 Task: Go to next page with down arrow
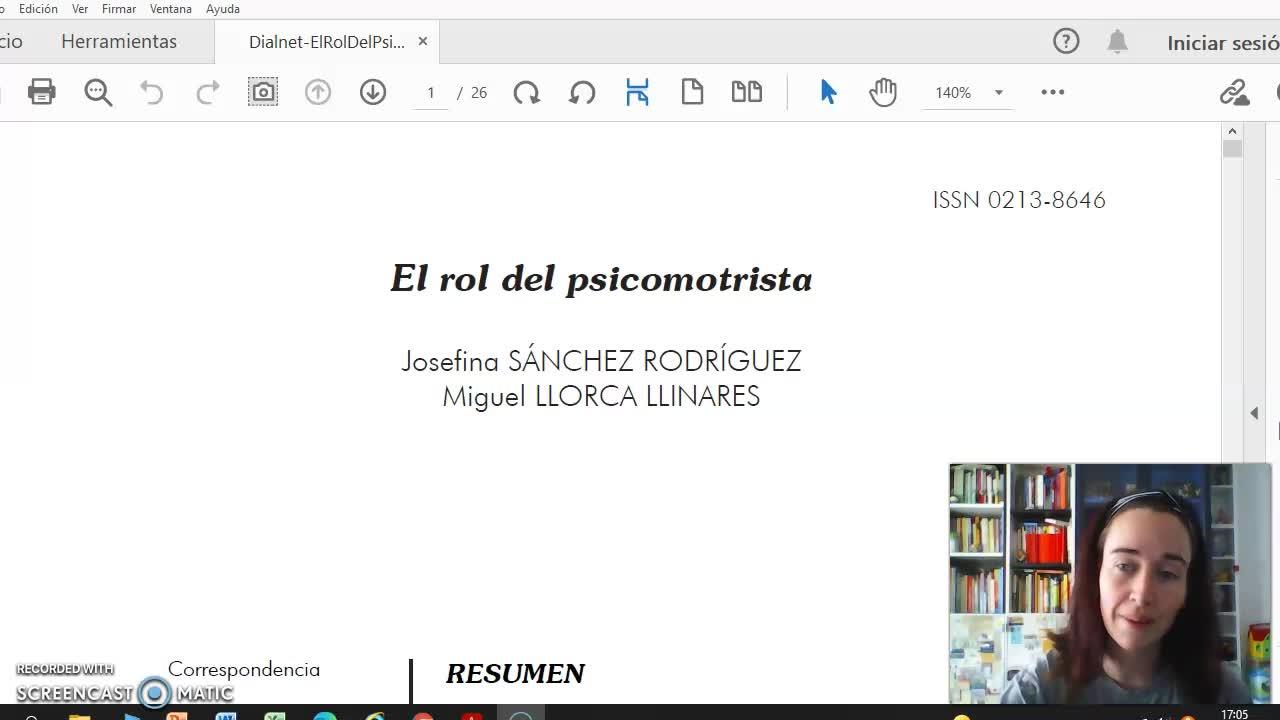pyautogui.click(x=373, y=92)
